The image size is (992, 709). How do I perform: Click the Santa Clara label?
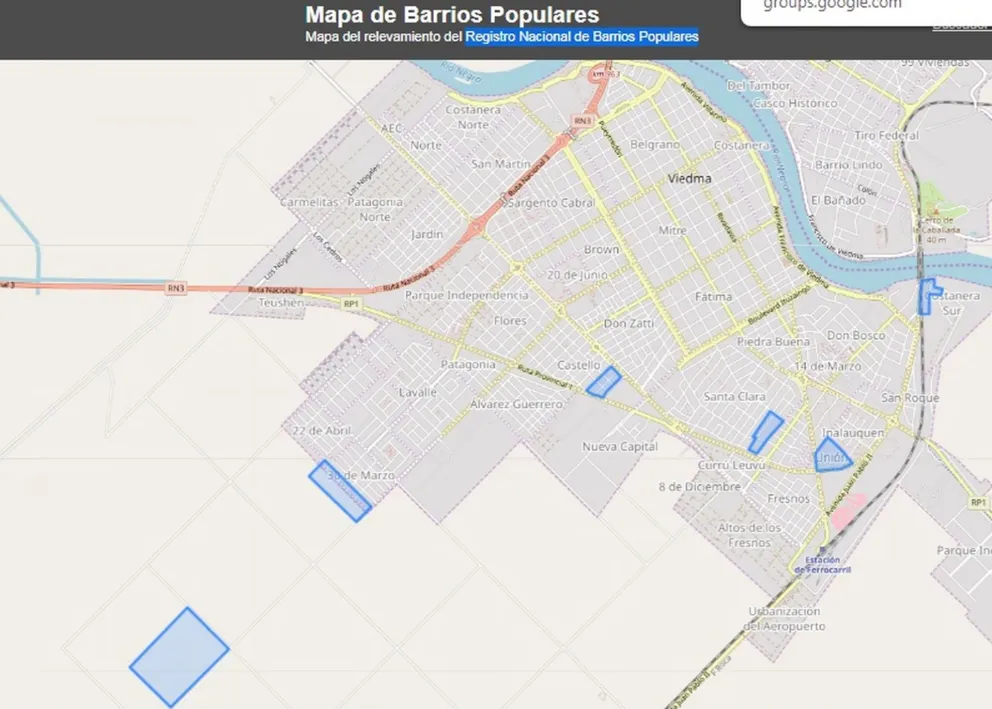pyautogui.click(x=735, y=397)
